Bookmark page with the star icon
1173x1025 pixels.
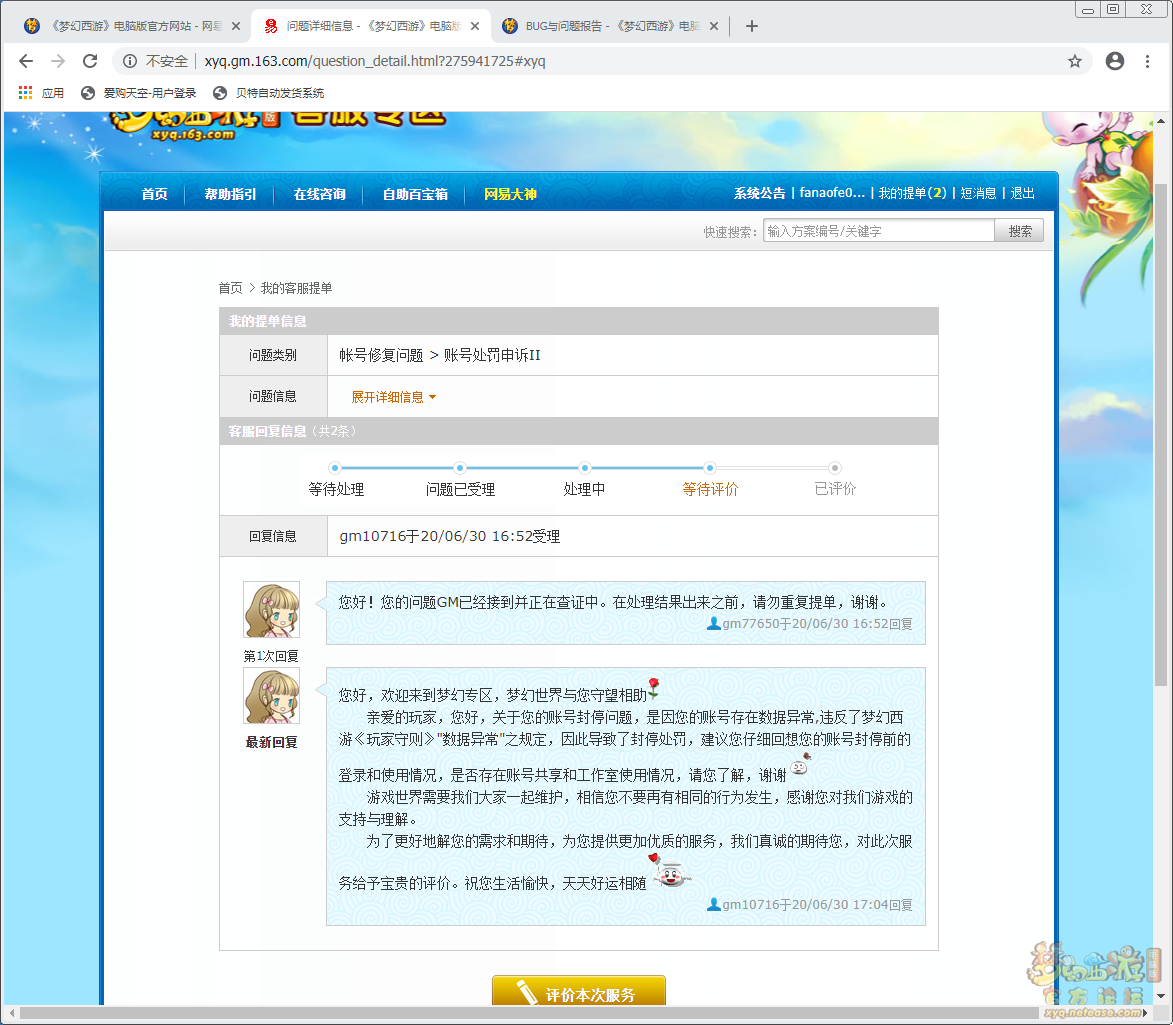[x=1074, y=61]
